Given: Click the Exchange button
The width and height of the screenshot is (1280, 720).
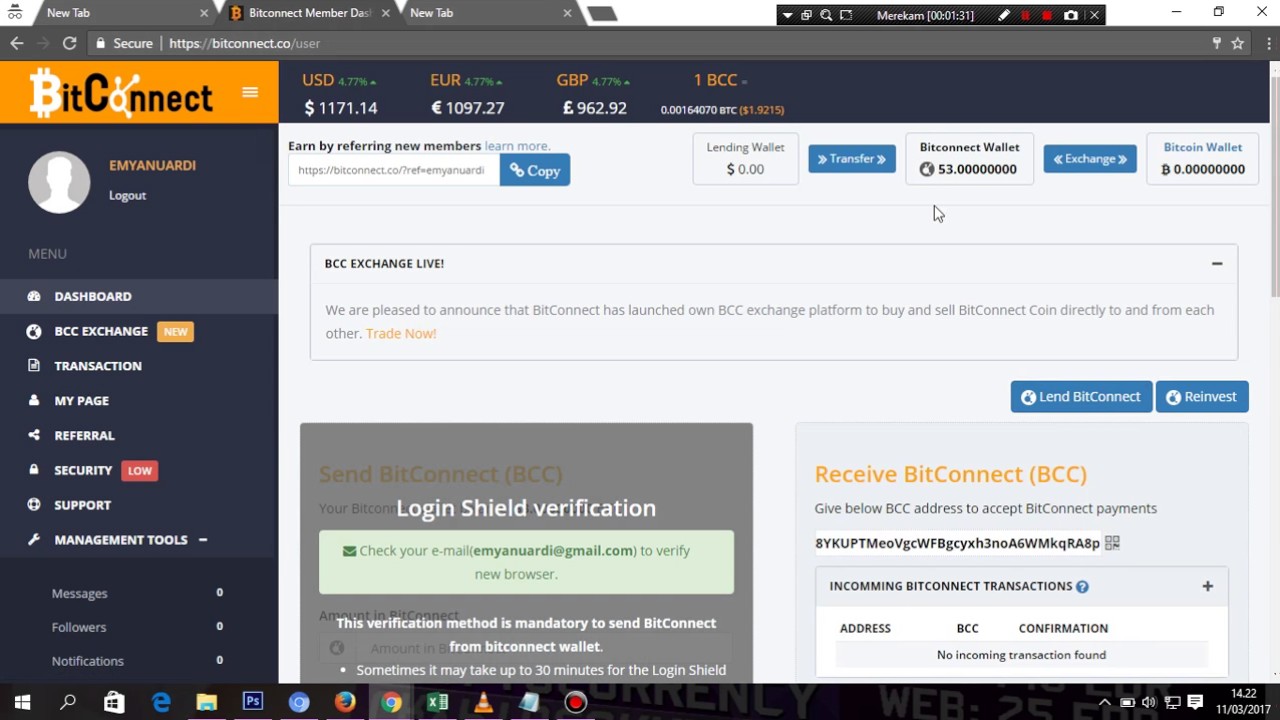Looking at the screenshot, I should point(1090,159).
